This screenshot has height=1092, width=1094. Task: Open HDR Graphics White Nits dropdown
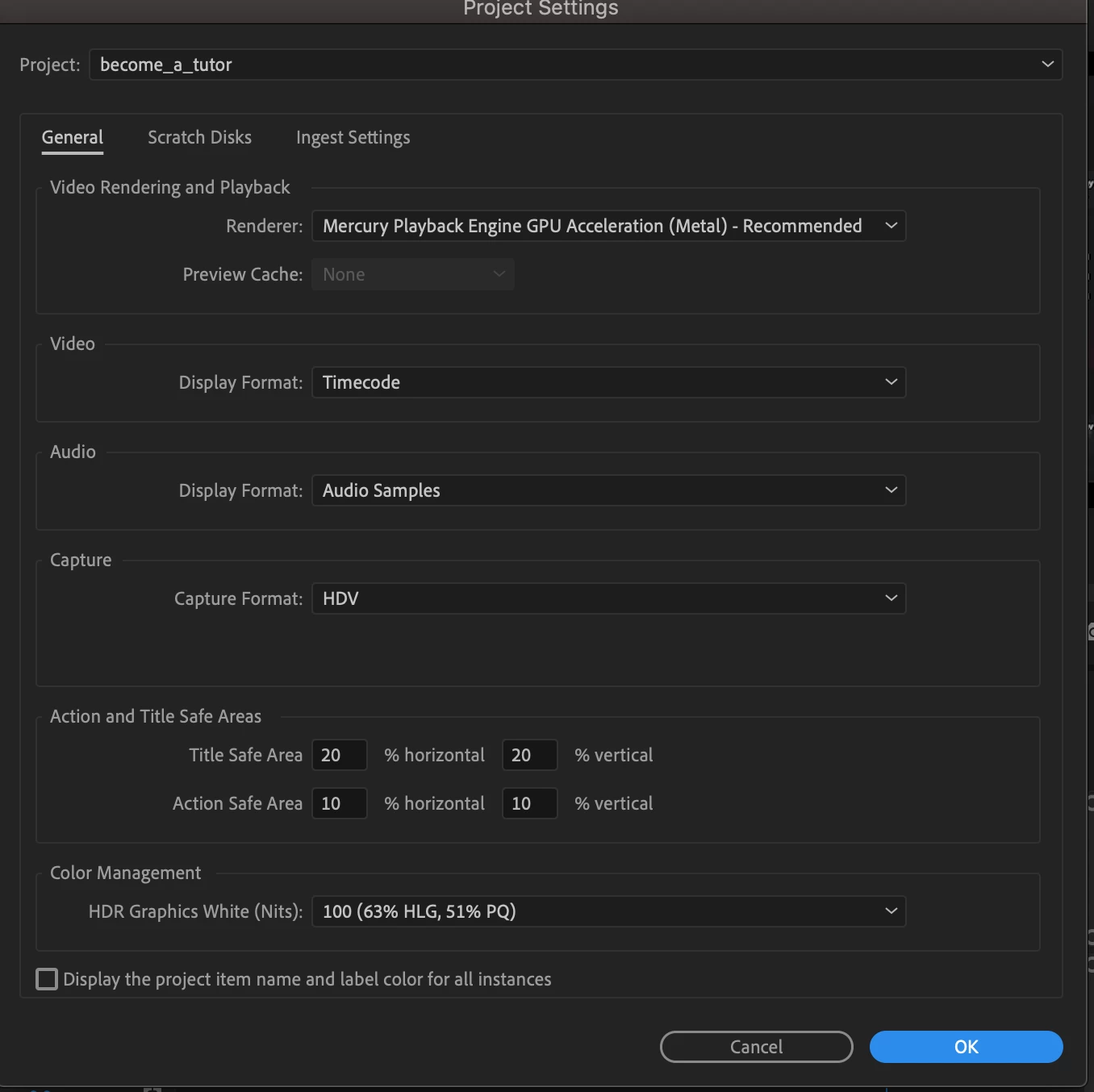pyautogui.click(x=609, y=911)
